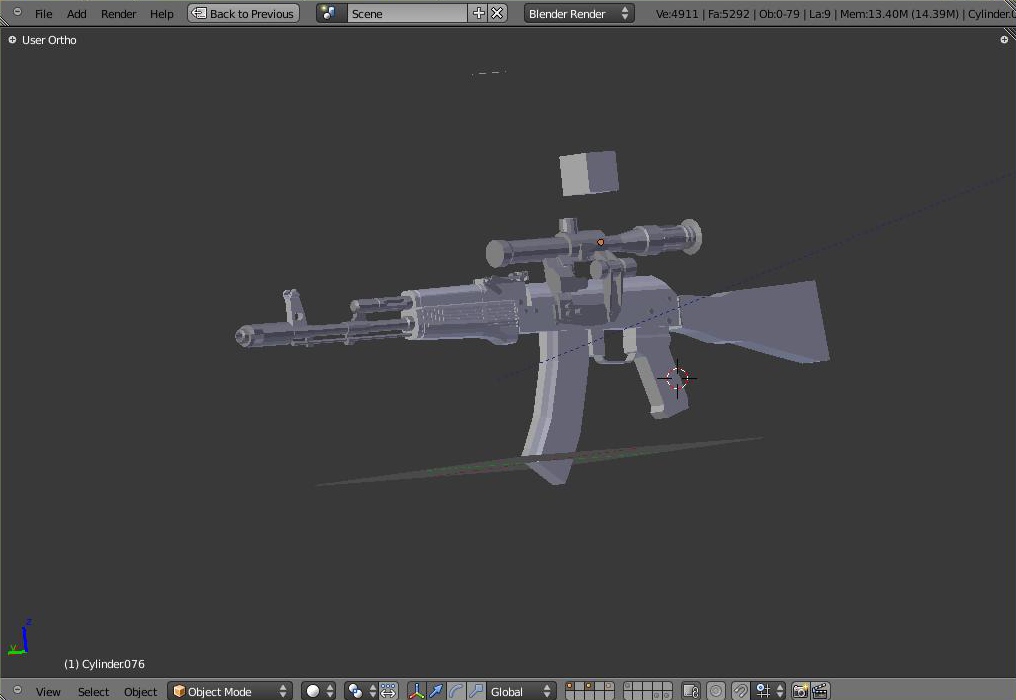Click the 3D cursor crosshair
This screenshot has width=1016, height=700.
[677, 378]
